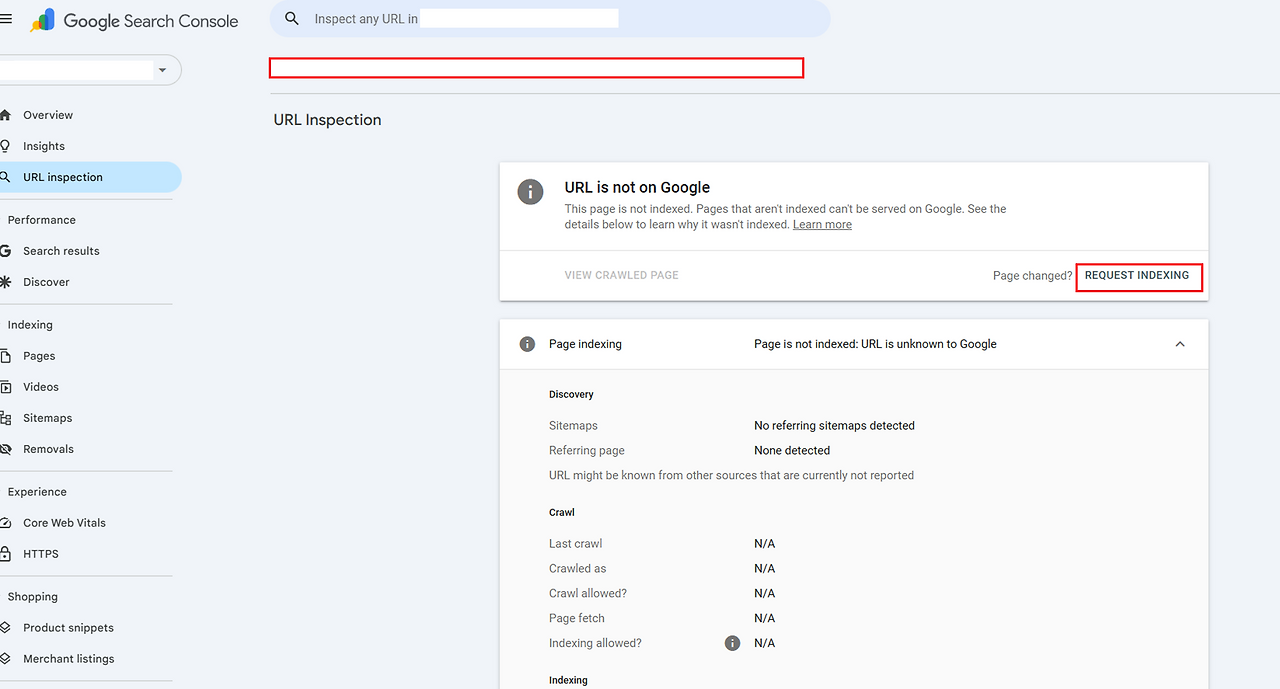Open the property selector dropdown
The width and height of the screenshot is (1280, 689).
point(162,70)
